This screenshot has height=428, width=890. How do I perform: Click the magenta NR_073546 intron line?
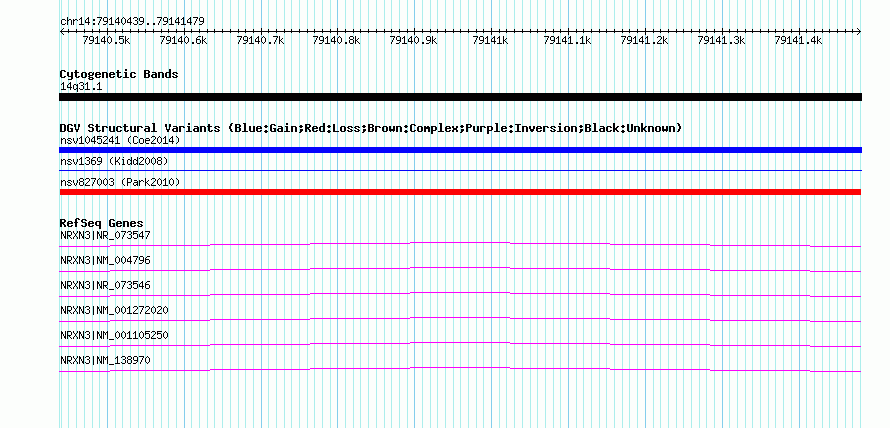click(x=460, y=292)
